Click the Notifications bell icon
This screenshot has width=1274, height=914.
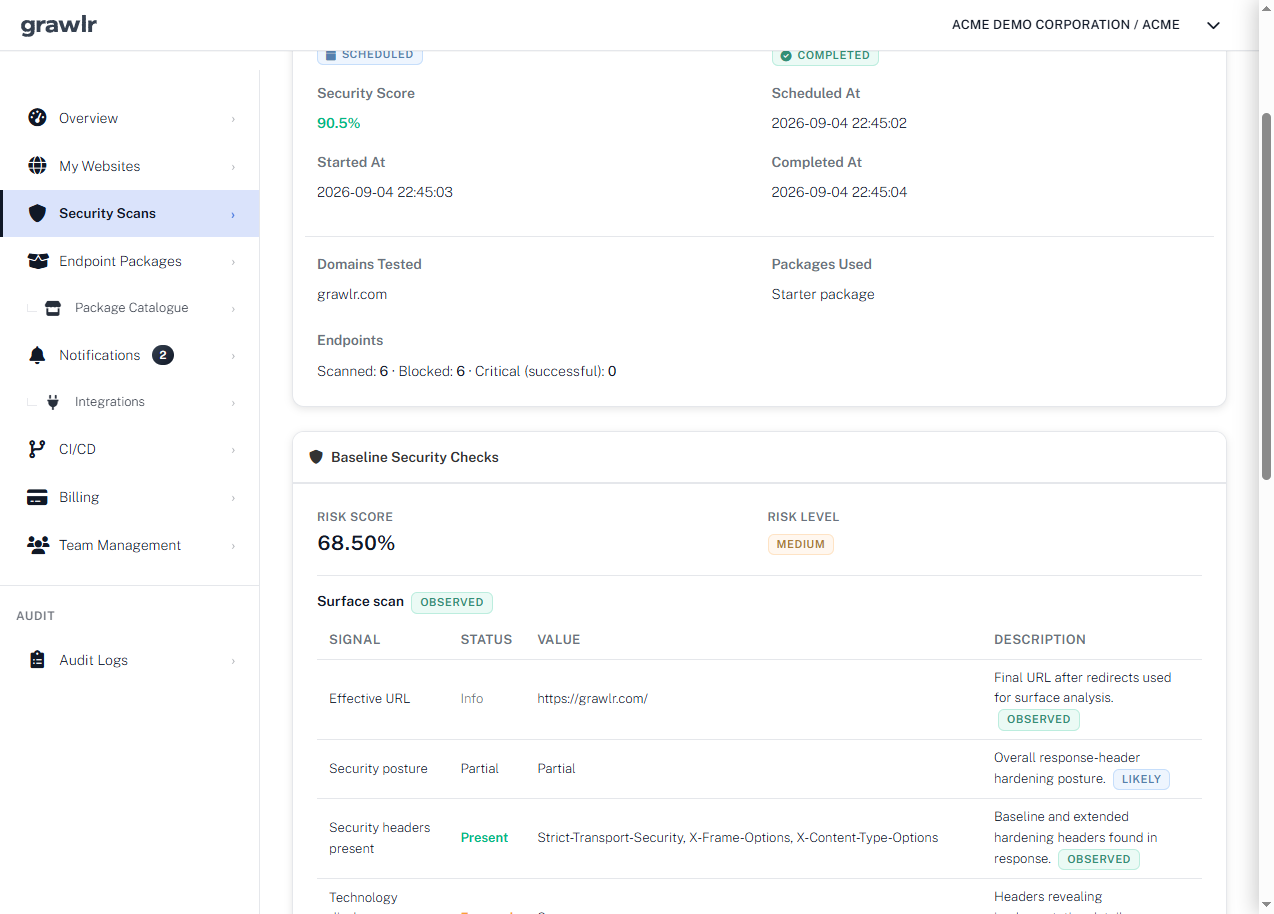click(x=37, y=355)
